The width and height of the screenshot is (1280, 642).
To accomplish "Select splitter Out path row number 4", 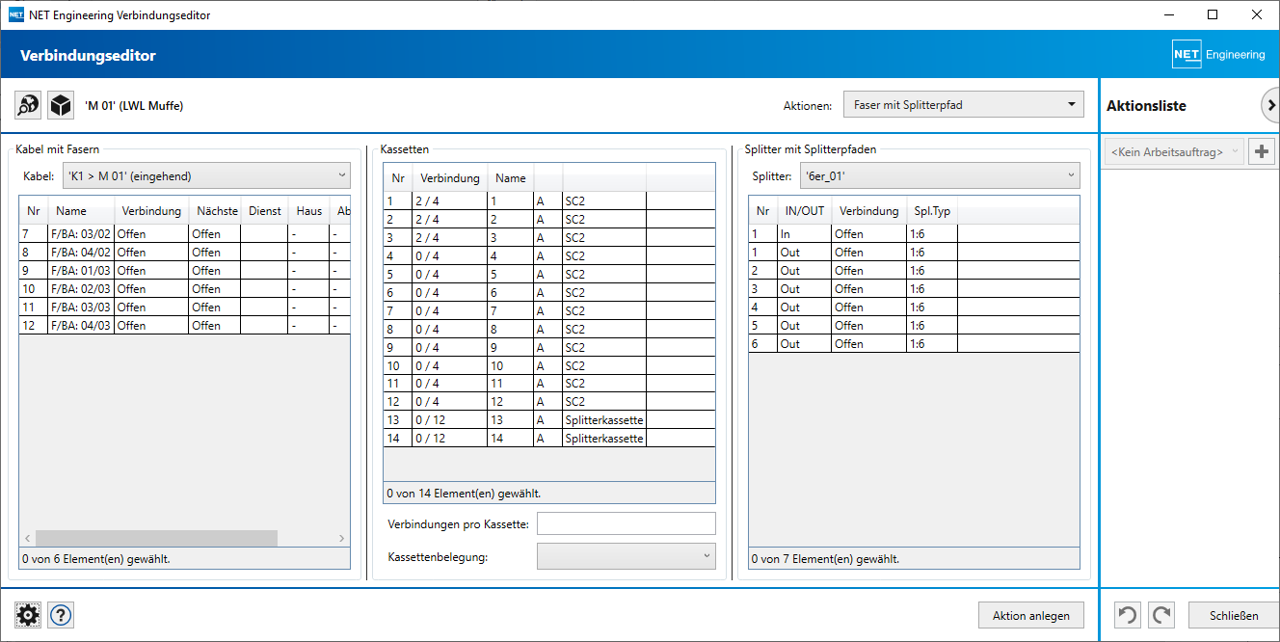I will (x=914, y=307).
